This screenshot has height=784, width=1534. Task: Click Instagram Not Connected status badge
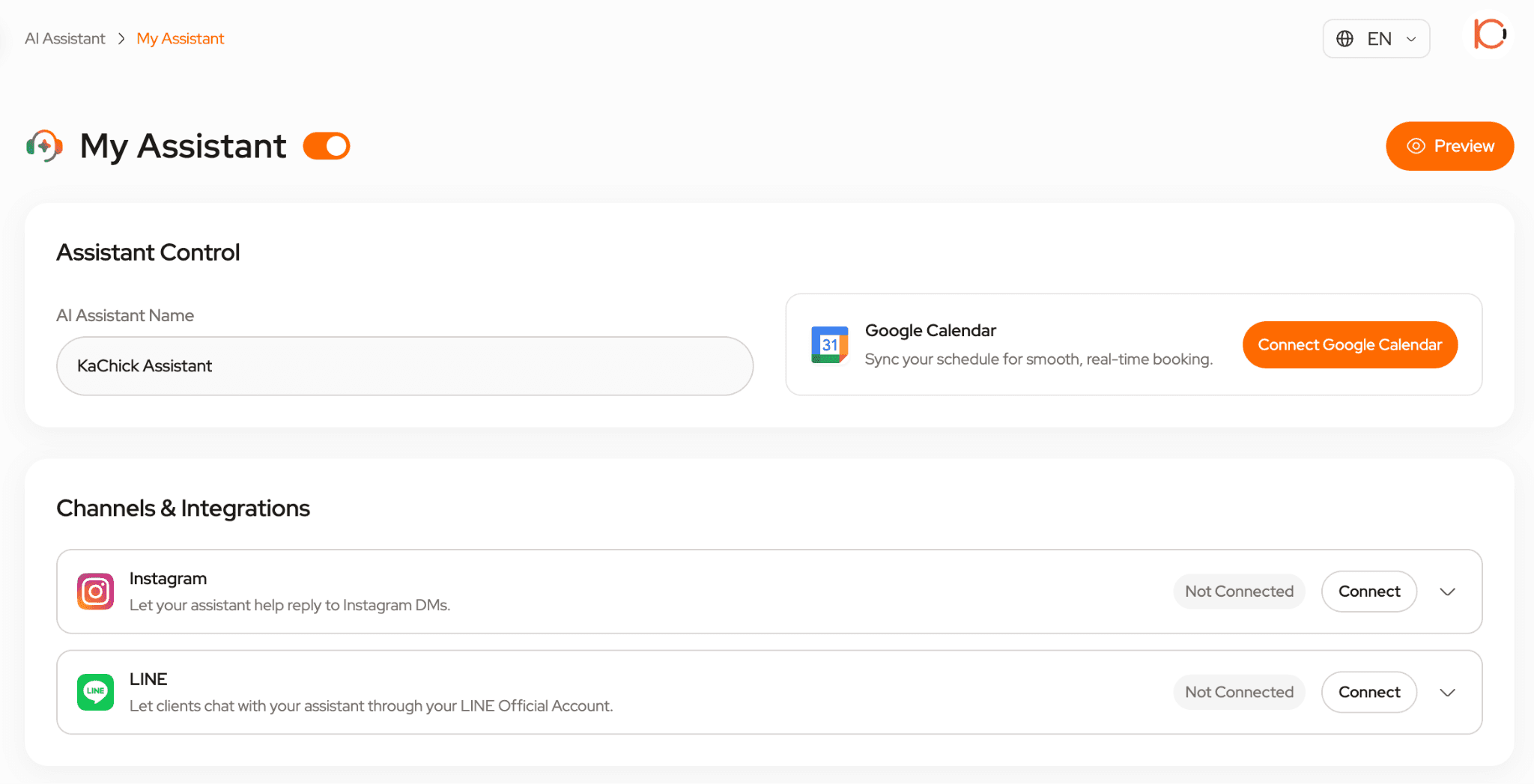(x=1239, y=592)
